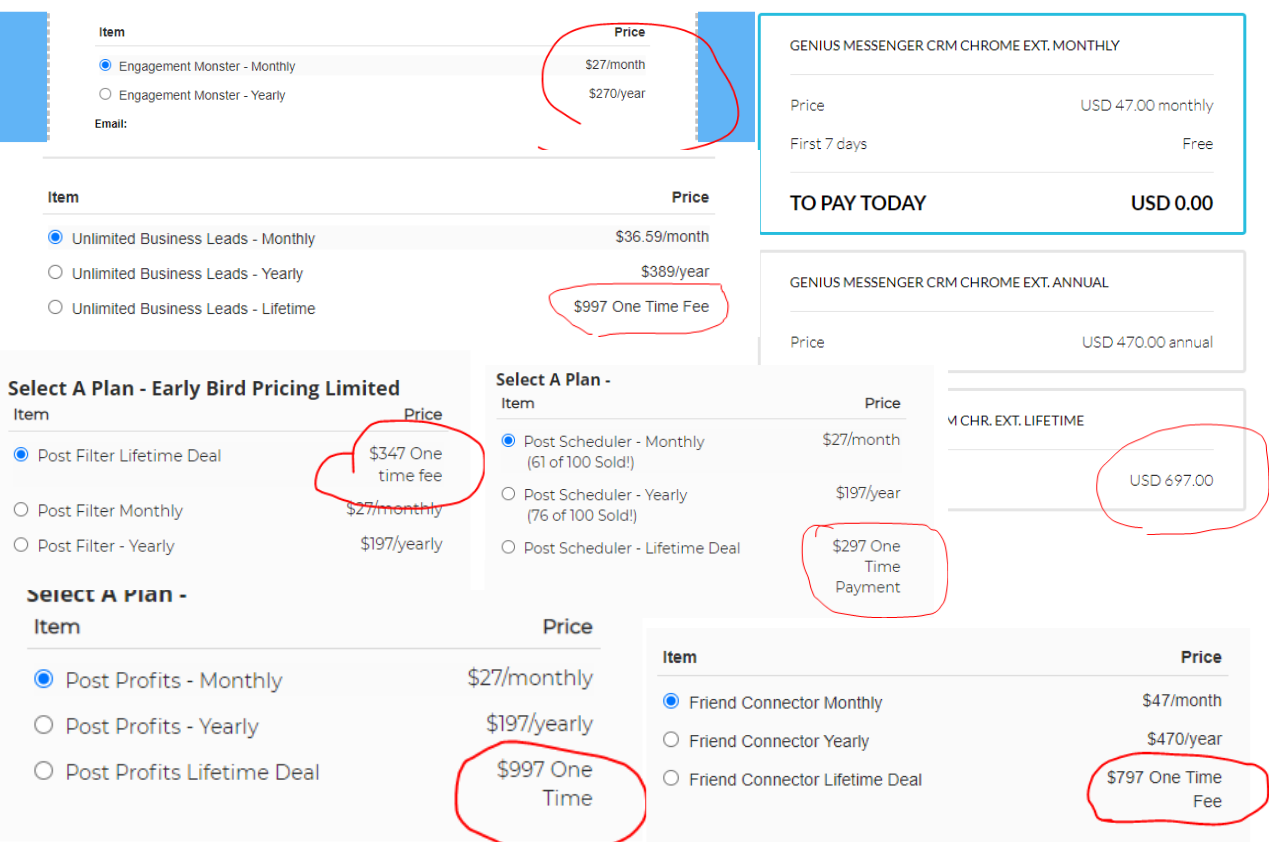Pick the Post Scheduler - Lifetime Deal radio
This screenshot has width=1269, height=842.
tap(508, 547)
